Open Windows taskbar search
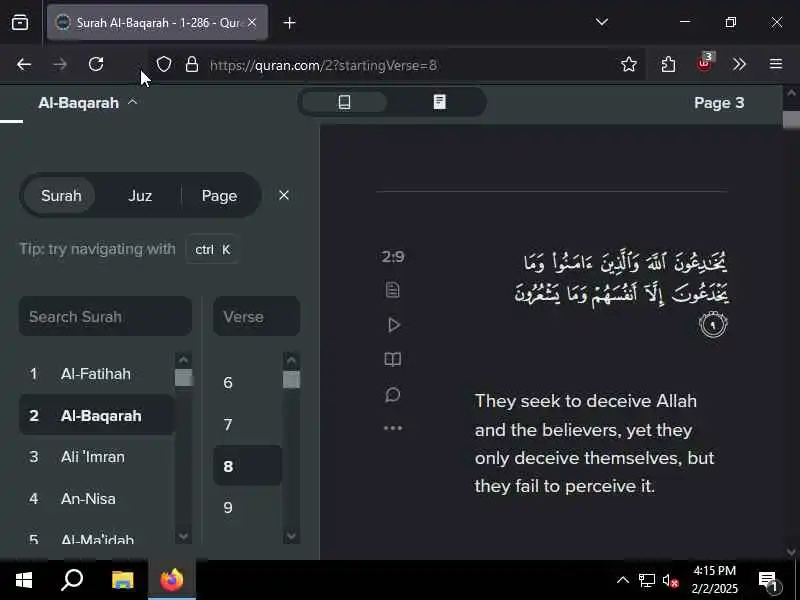The height and width of the screenshot is (600, 800). [72, 580]
